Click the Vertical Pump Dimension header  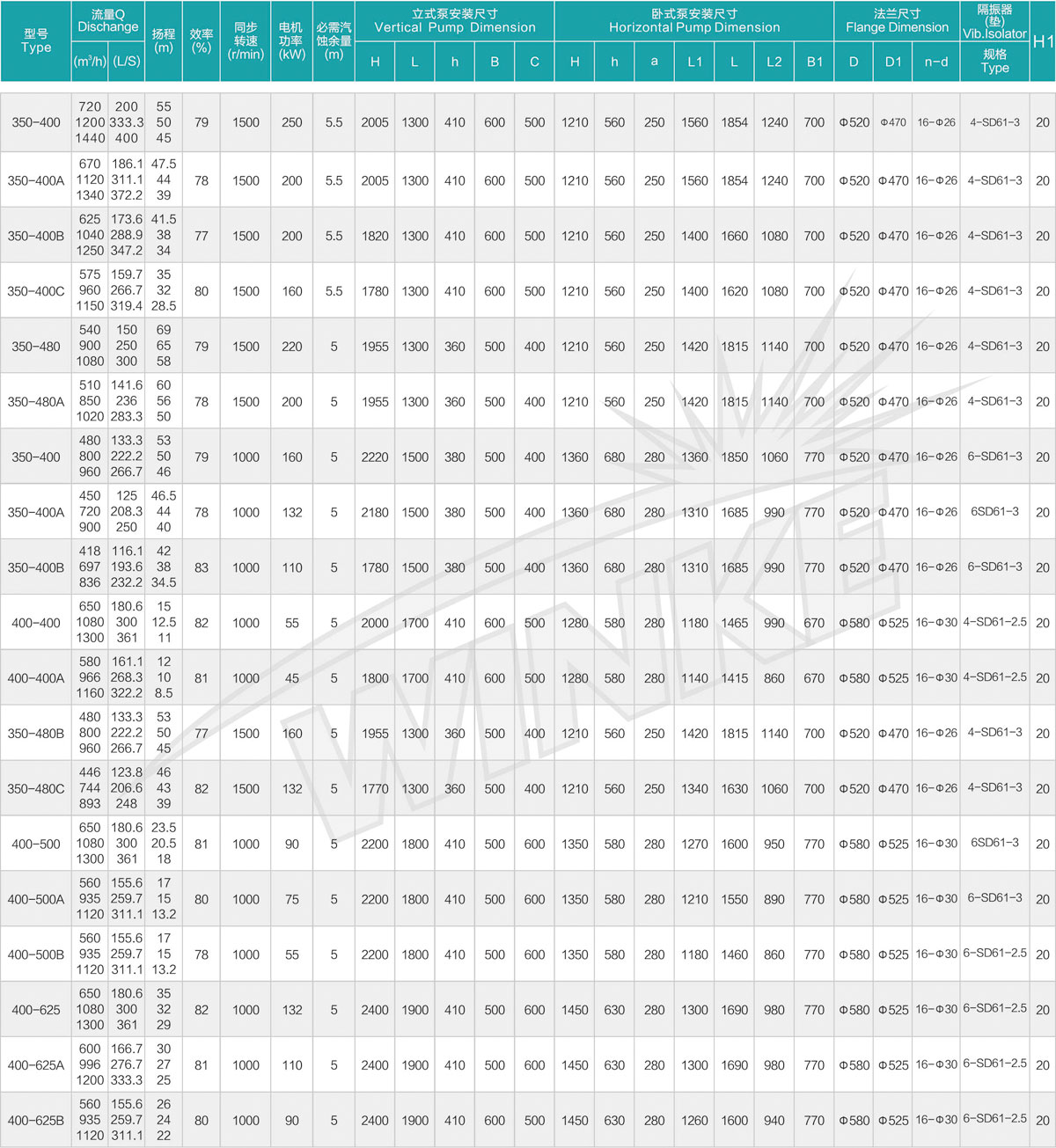pos(454,20)
